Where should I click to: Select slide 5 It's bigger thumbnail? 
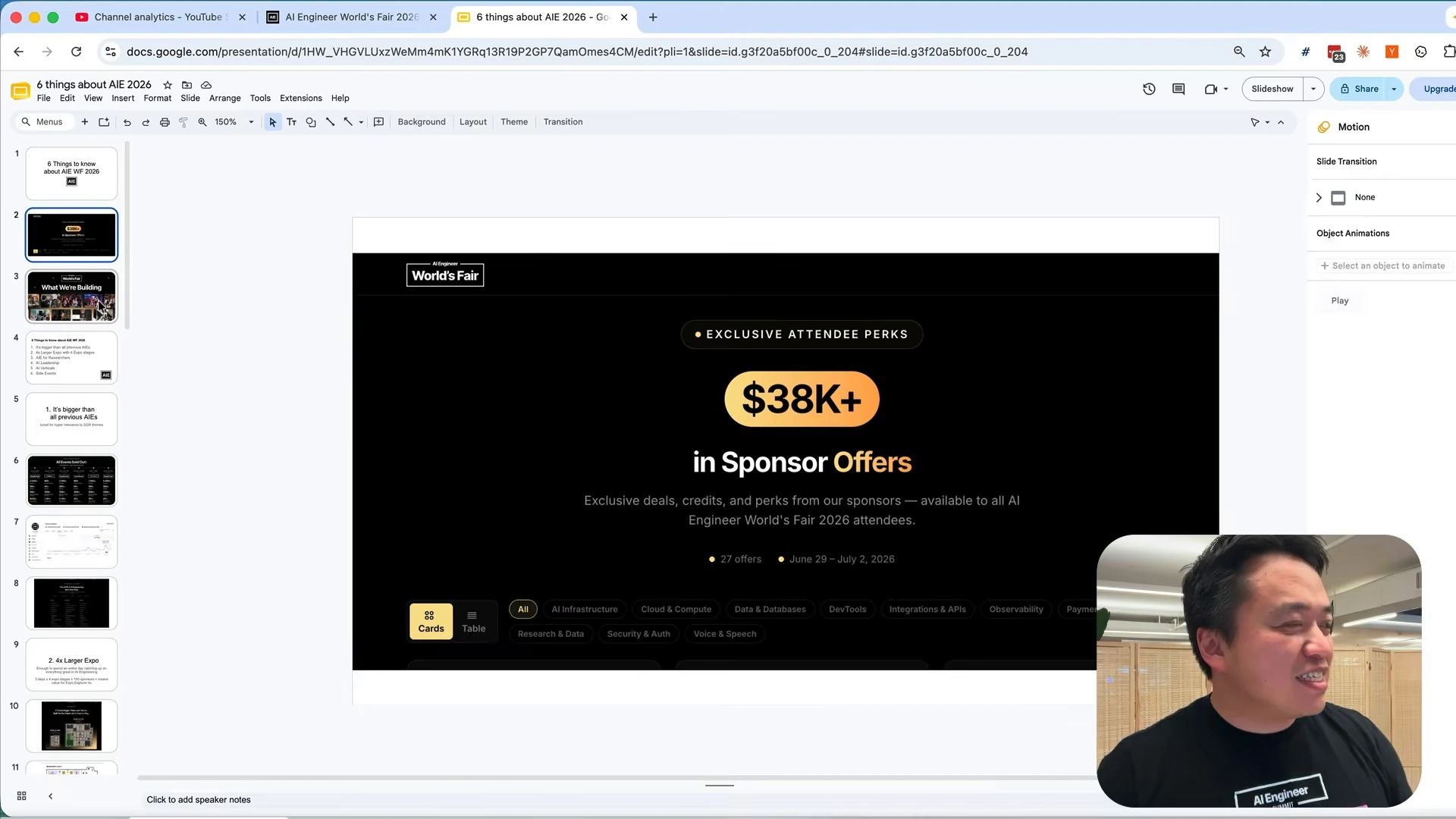click(72, 419)
